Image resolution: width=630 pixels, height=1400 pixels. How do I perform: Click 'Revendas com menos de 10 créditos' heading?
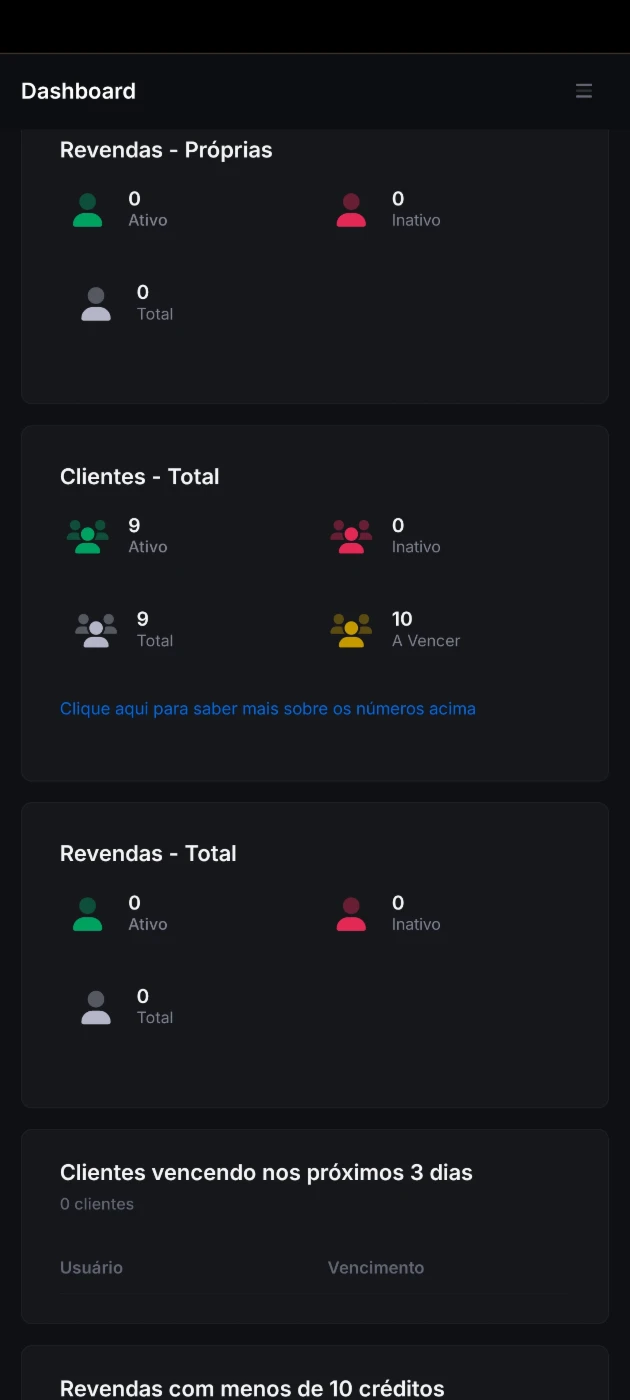(x=252, y=1388)
